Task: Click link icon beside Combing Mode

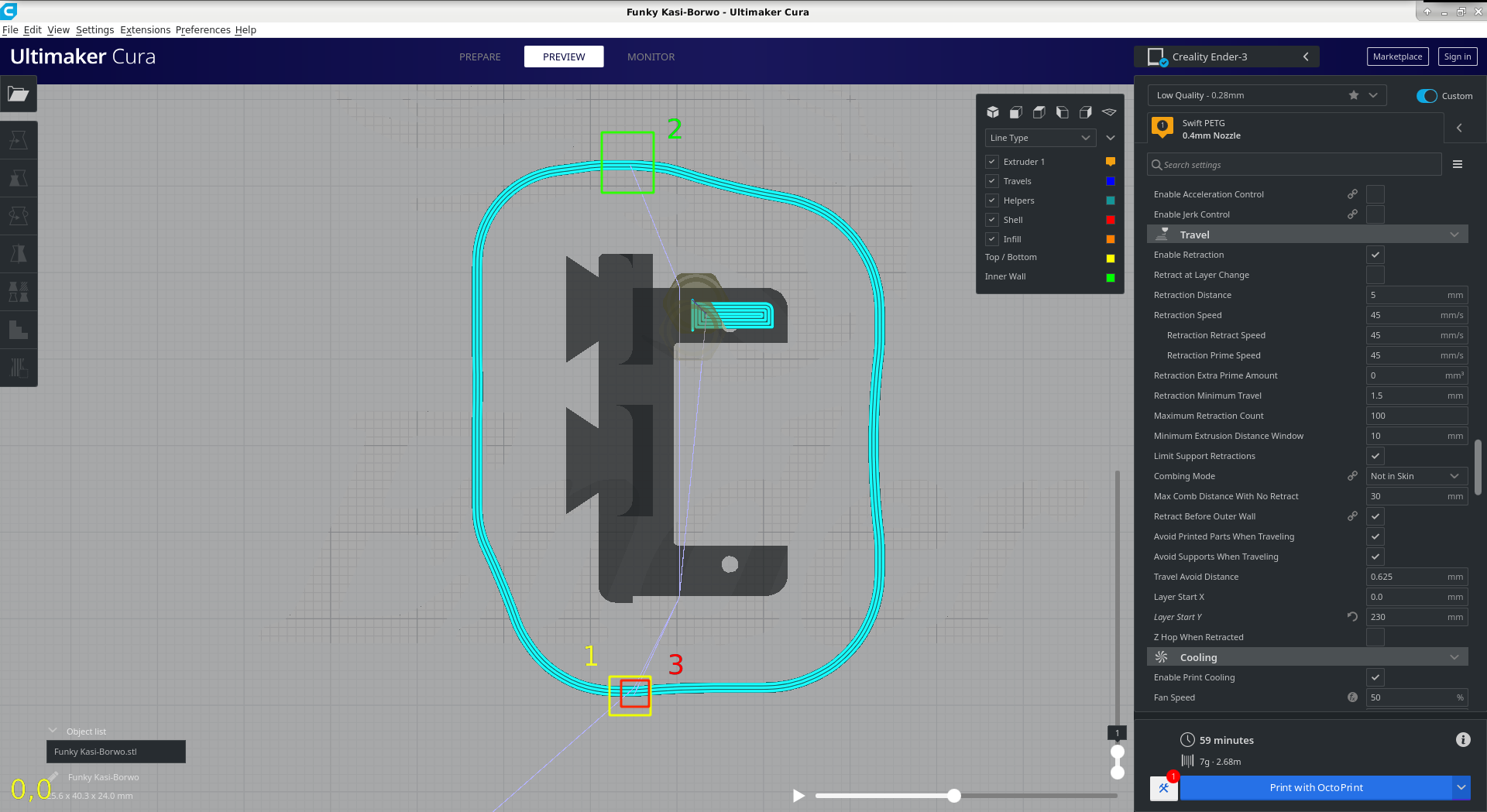Action: click(1352, 476)
